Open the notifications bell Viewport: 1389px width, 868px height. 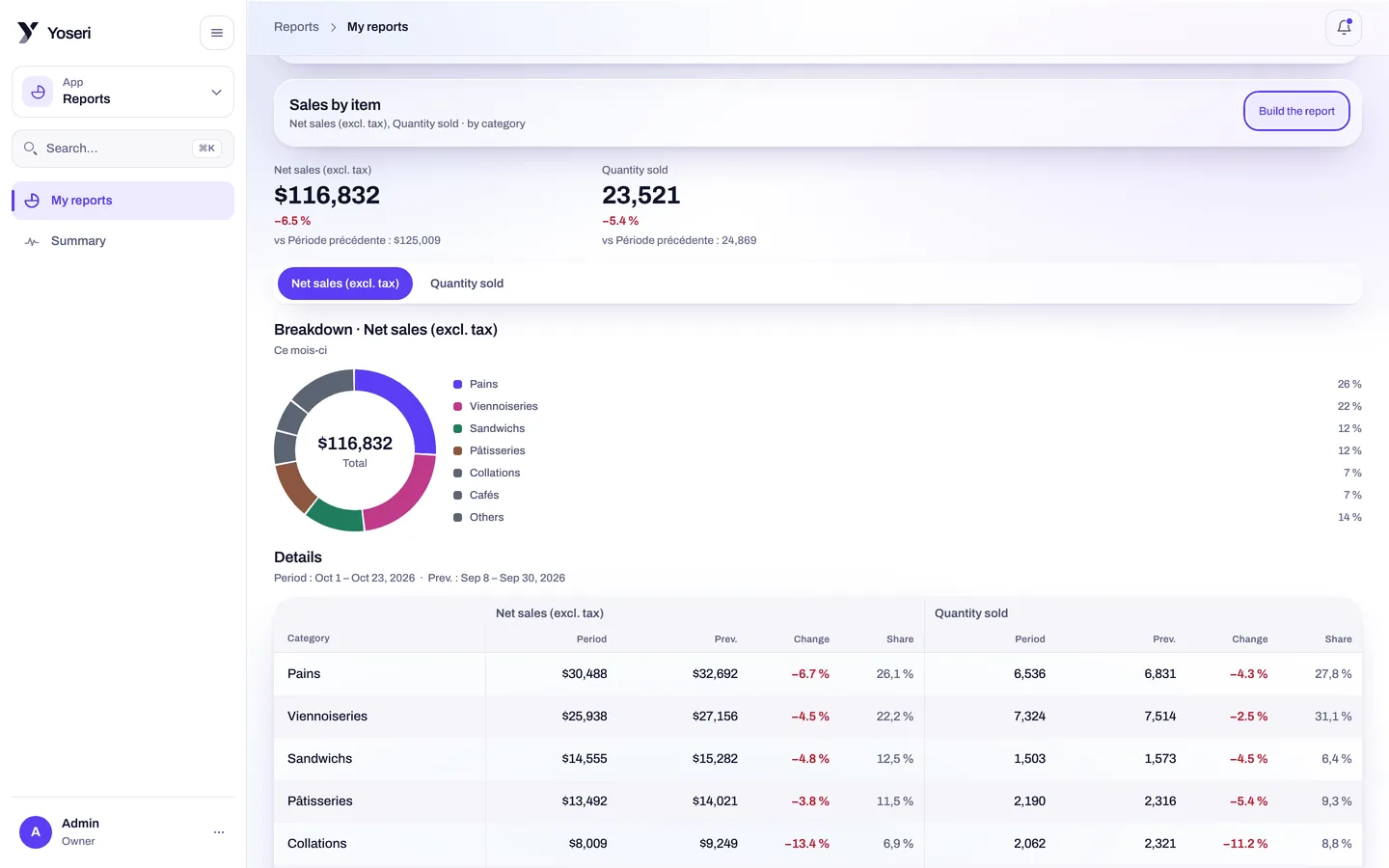[x=1344, y=28]
